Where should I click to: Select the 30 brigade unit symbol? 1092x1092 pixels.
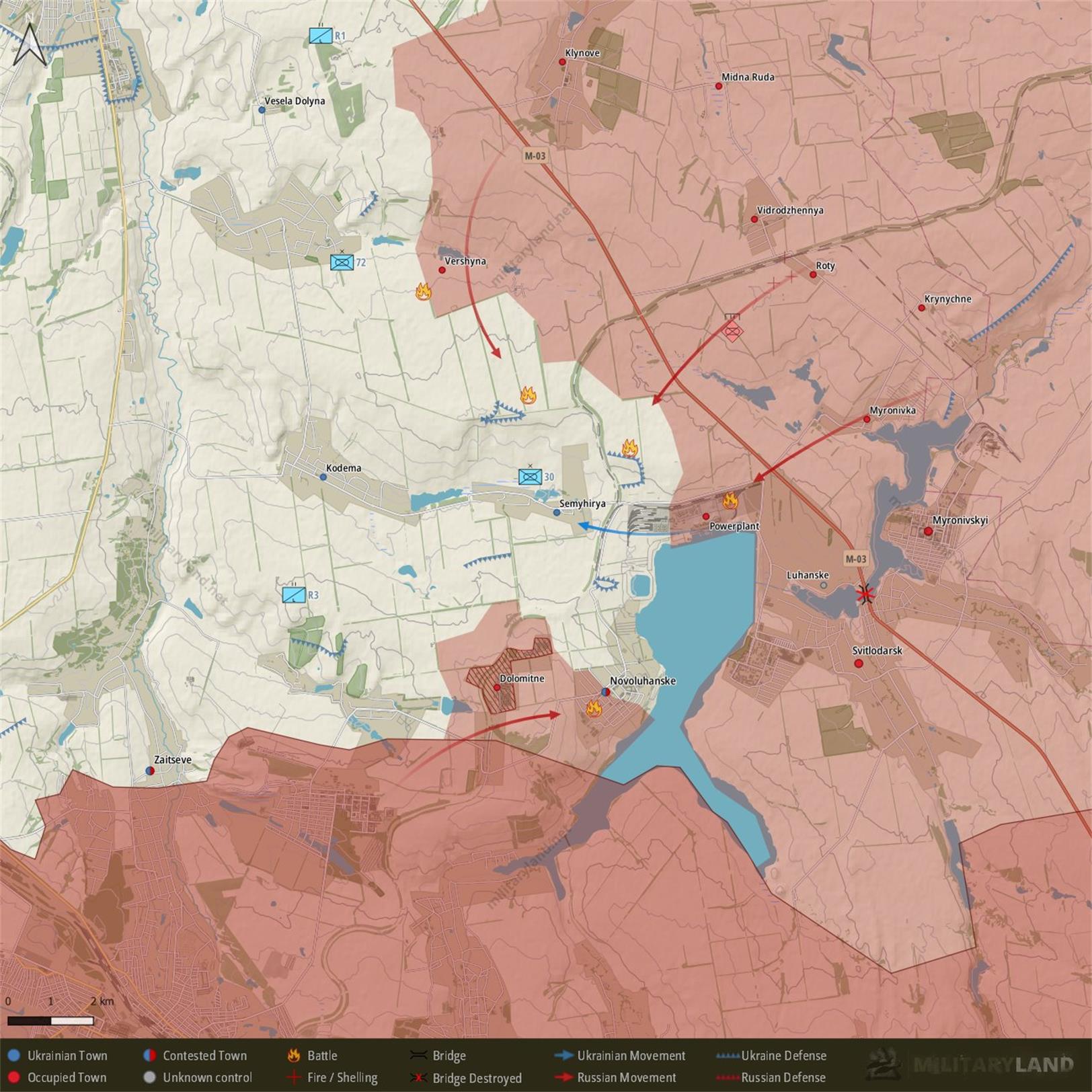tap(530, 477)
